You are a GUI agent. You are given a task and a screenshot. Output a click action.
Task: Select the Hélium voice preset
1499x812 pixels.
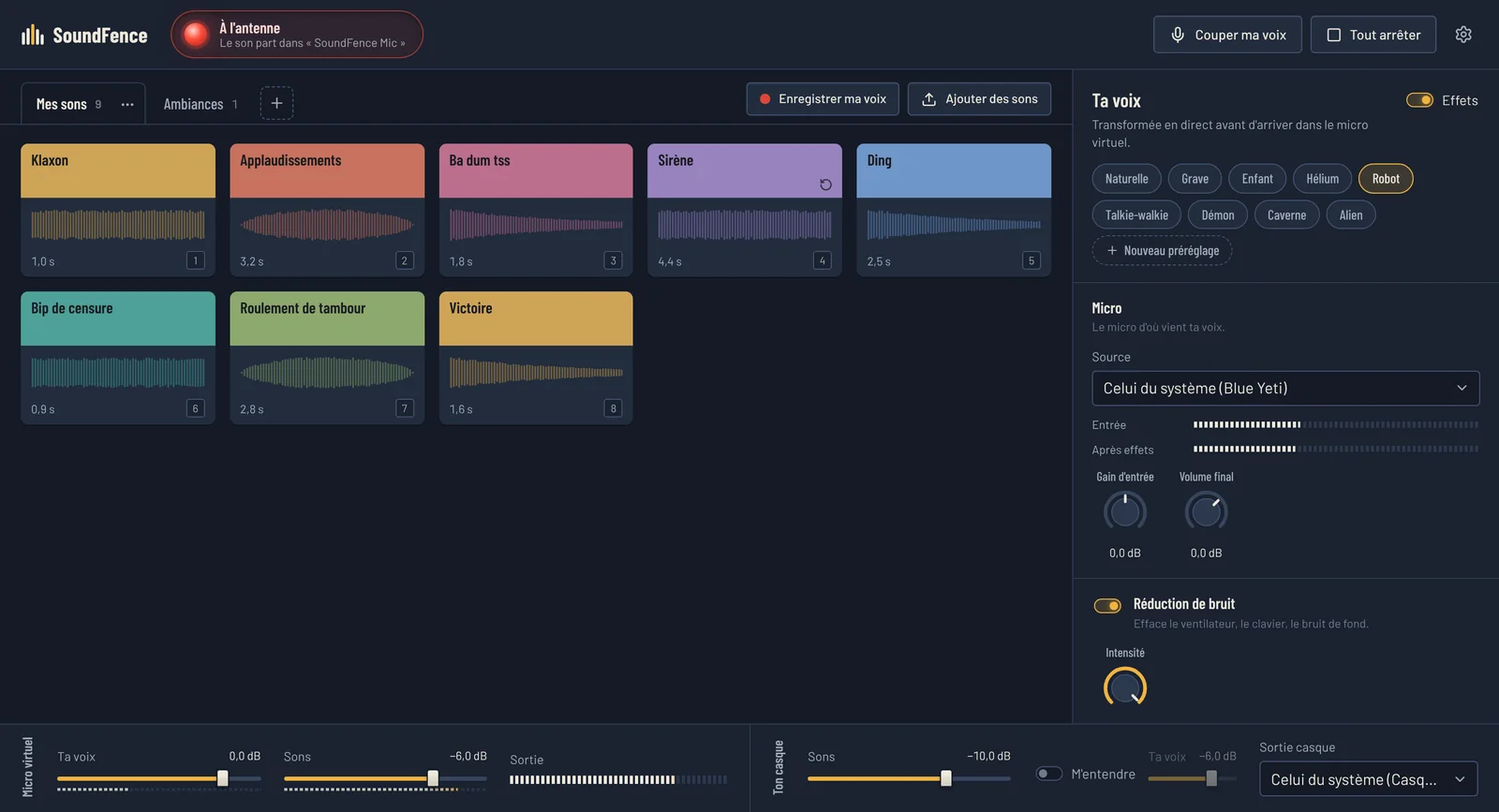[x=1323, y=179]
